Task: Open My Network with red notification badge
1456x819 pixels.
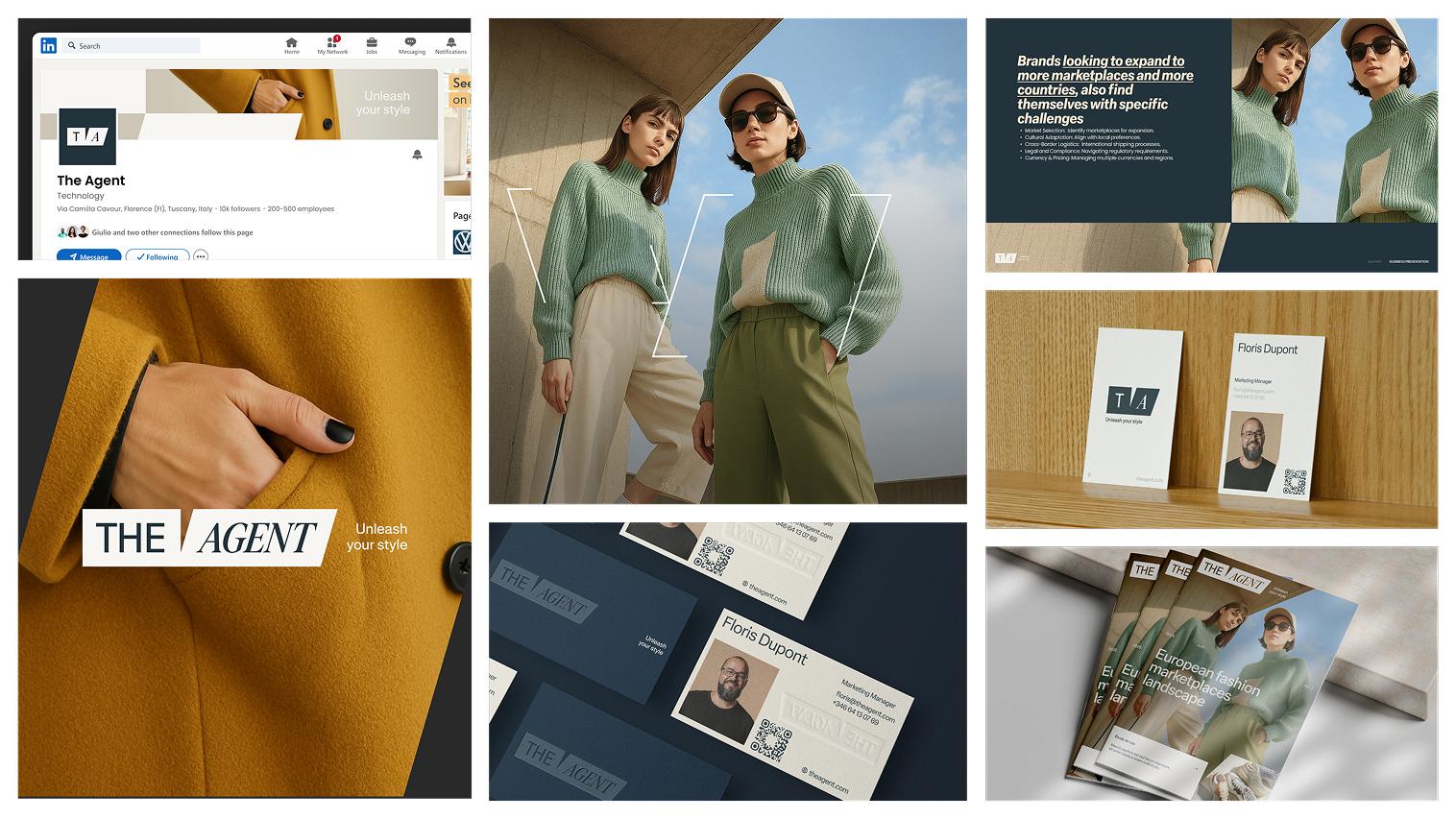Action: click(x=332, y=44)
